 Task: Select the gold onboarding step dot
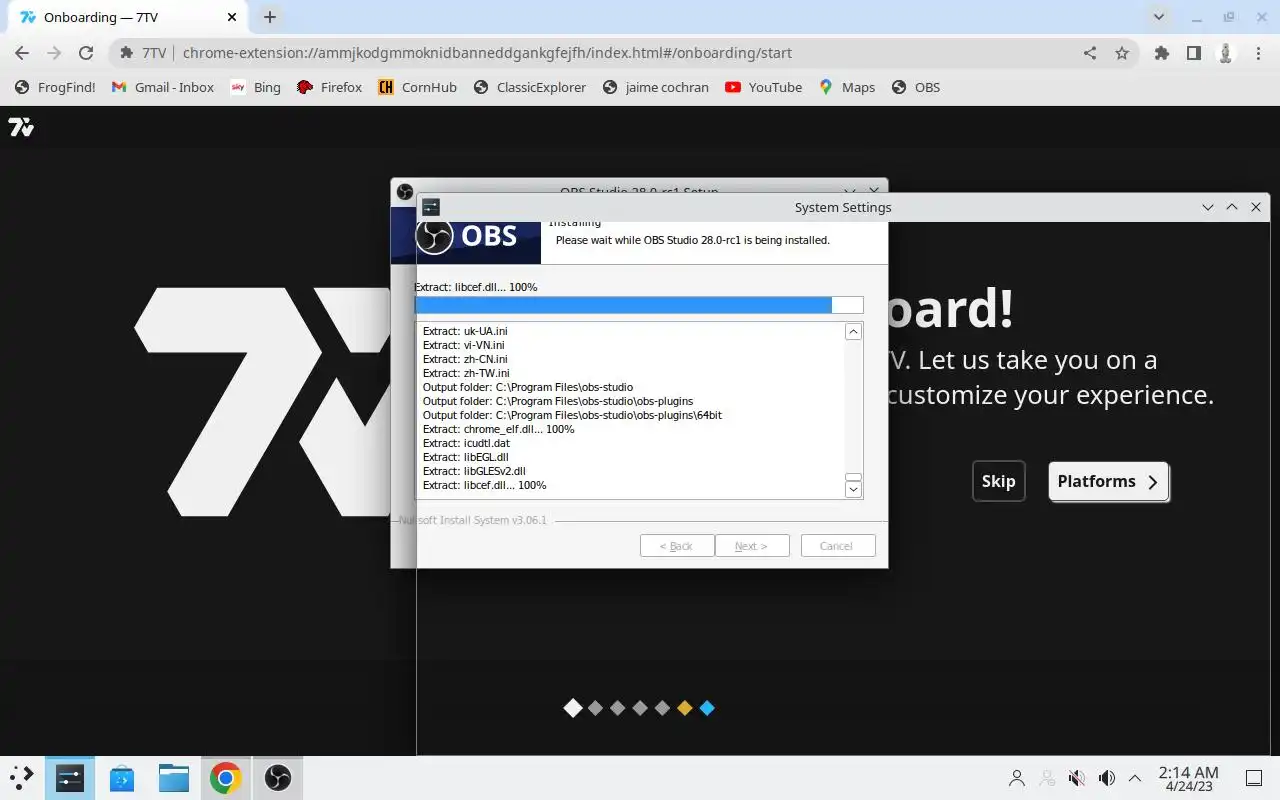684,708
